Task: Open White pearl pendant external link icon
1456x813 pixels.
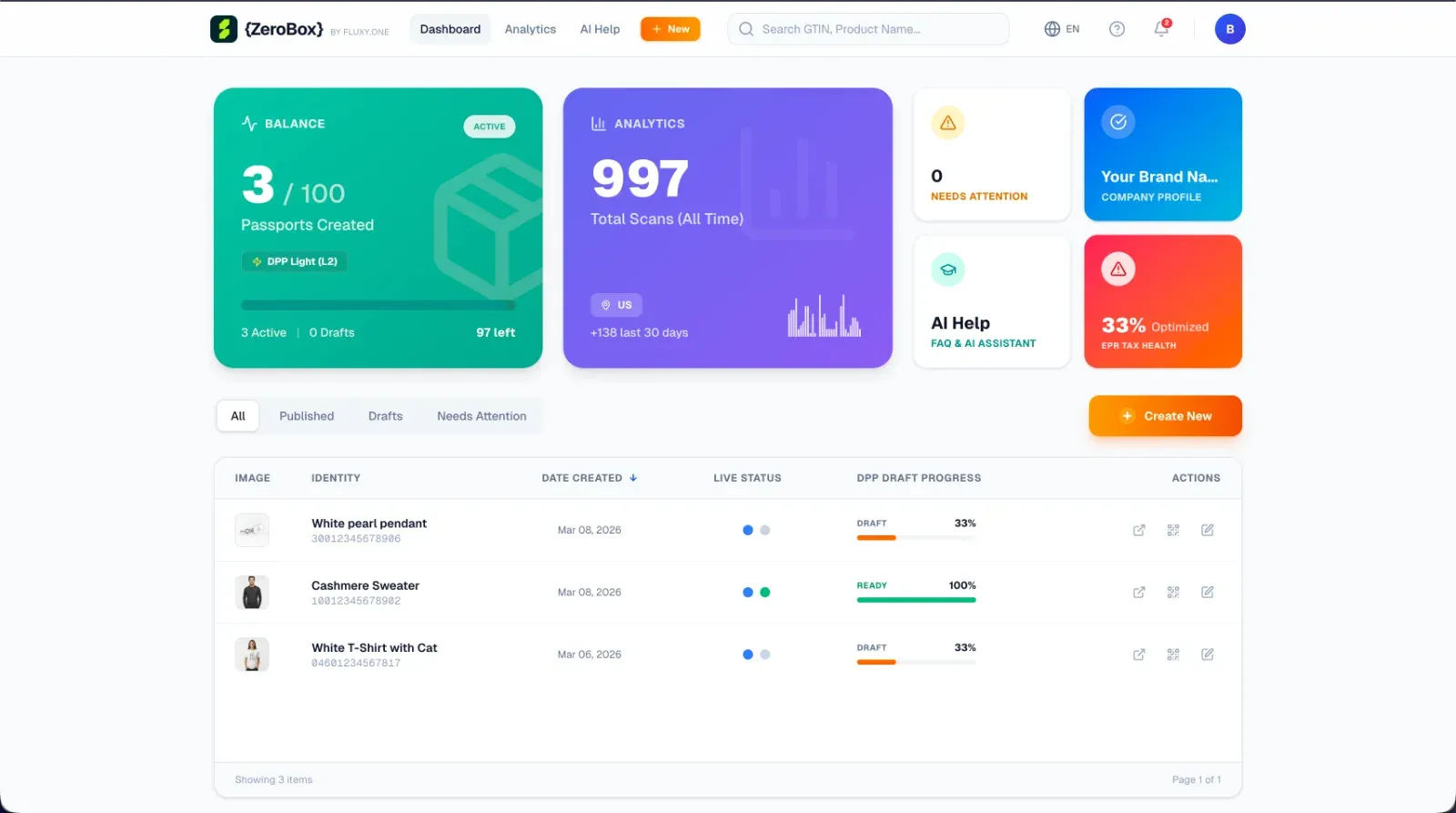Action: point(1138,530)
